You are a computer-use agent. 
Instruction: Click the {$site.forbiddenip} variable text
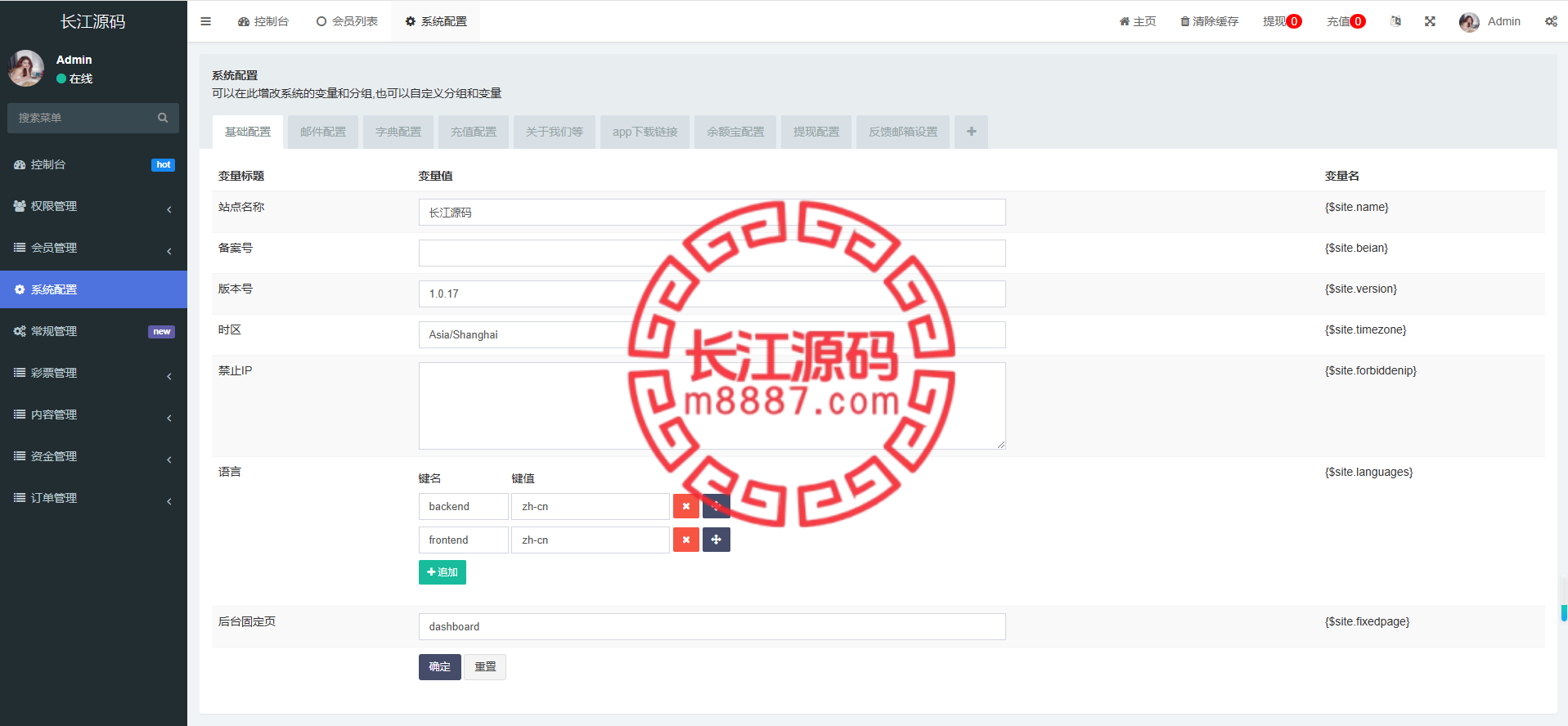(1371, 370)
